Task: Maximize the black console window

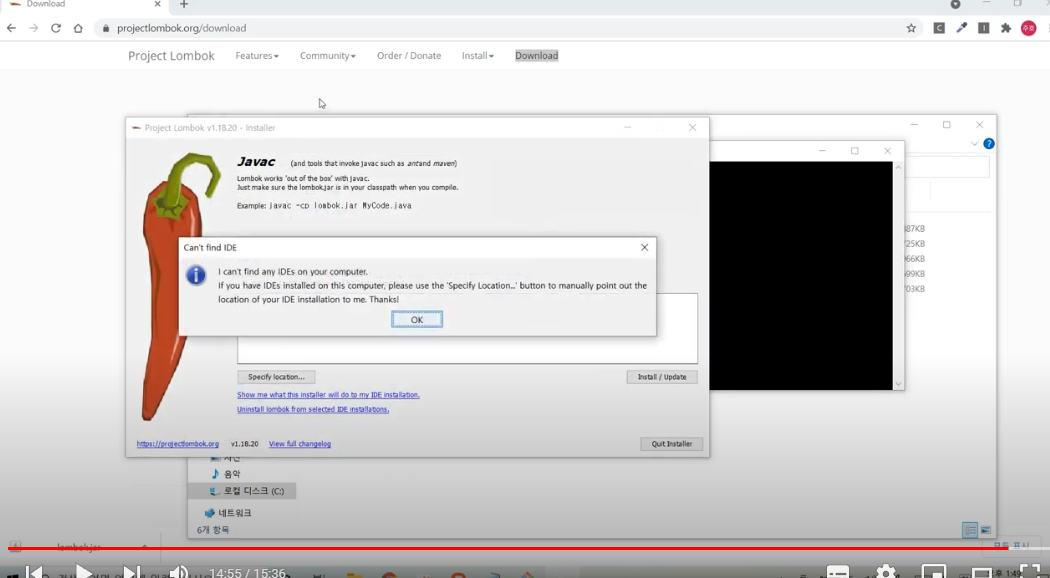Action: click(x=854, y=151)
